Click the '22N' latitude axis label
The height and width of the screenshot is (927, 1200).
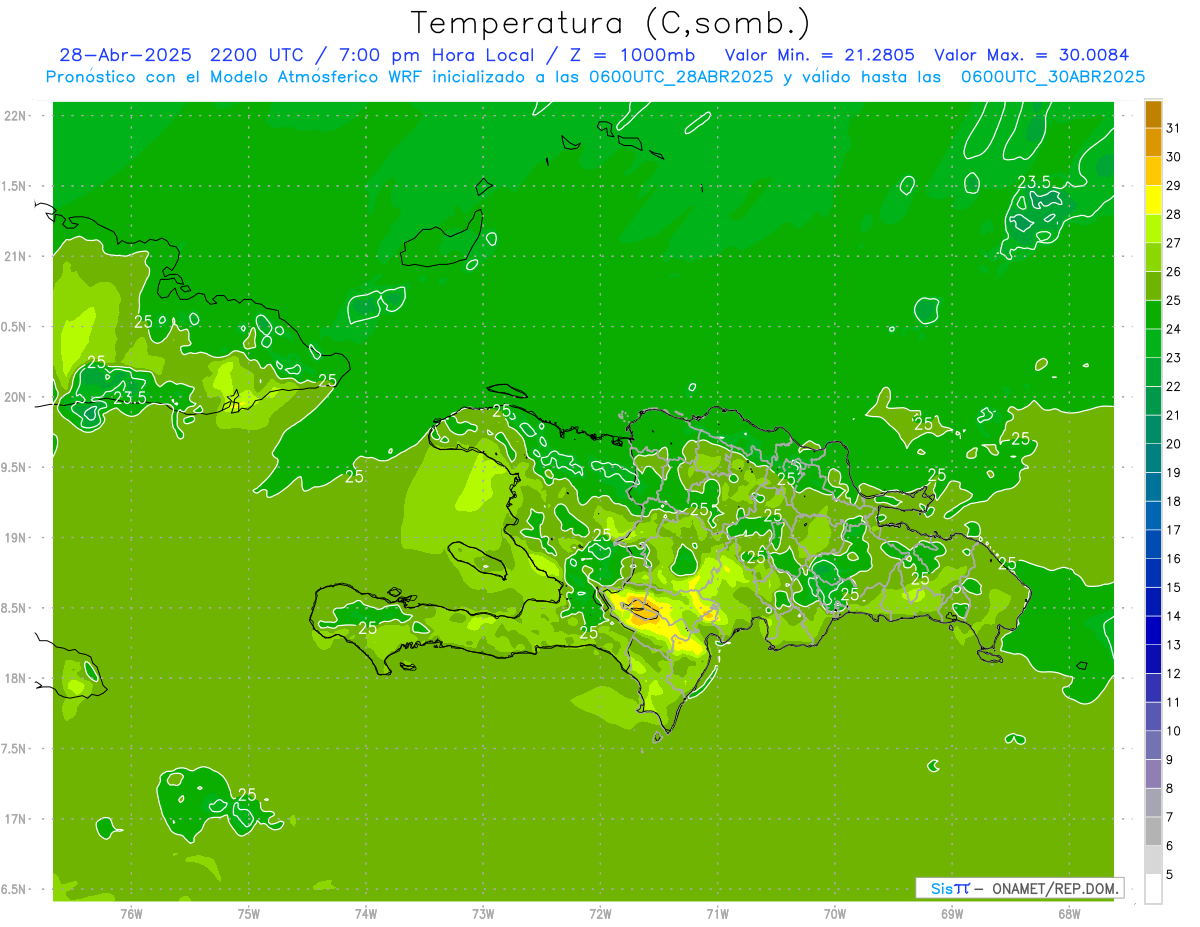pyautogui.click(x=17, y=115)
